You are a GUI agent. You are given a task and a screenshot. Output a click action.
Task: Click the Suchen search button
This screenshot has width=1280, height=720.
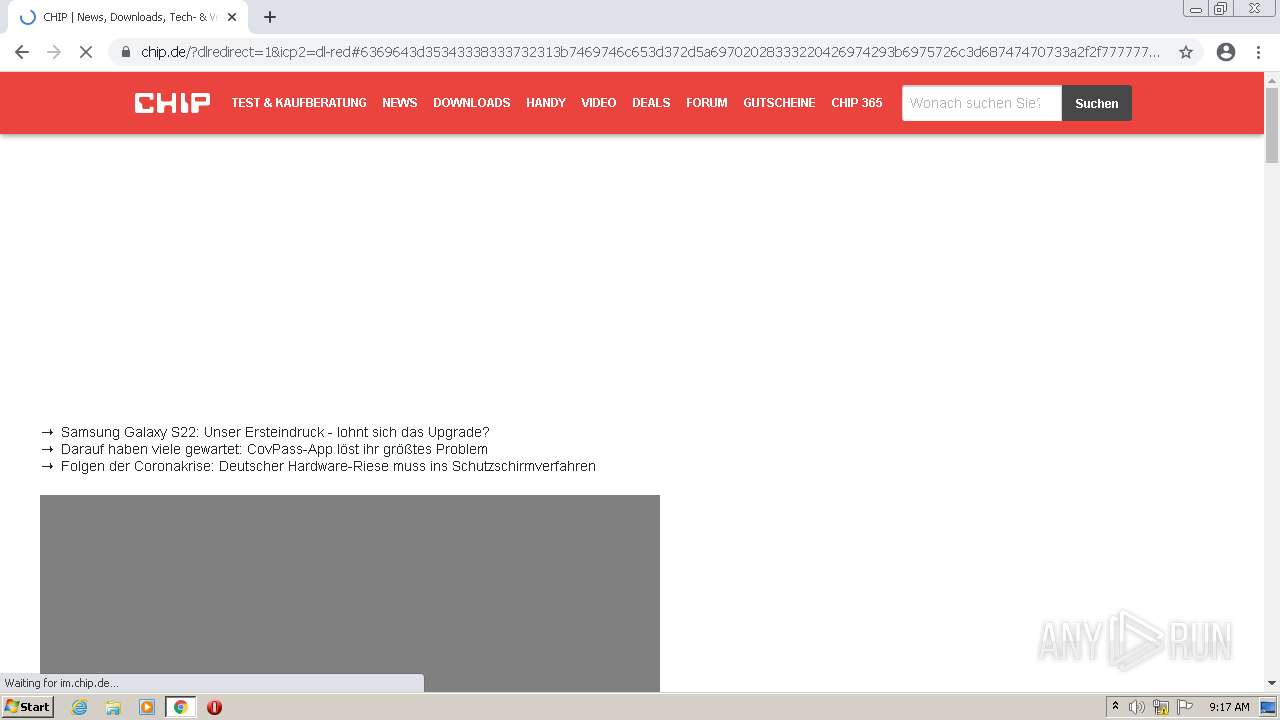pyautogui.click(x=1097, y=103)
